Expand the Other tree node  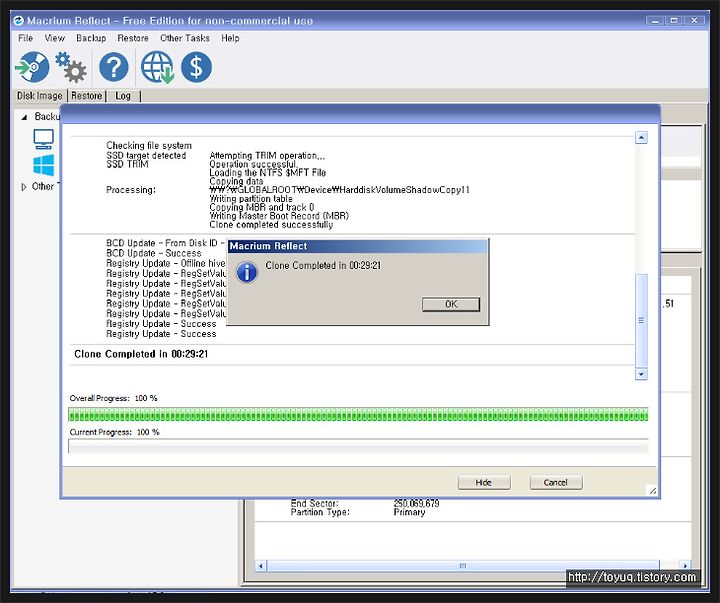(24, 187)
